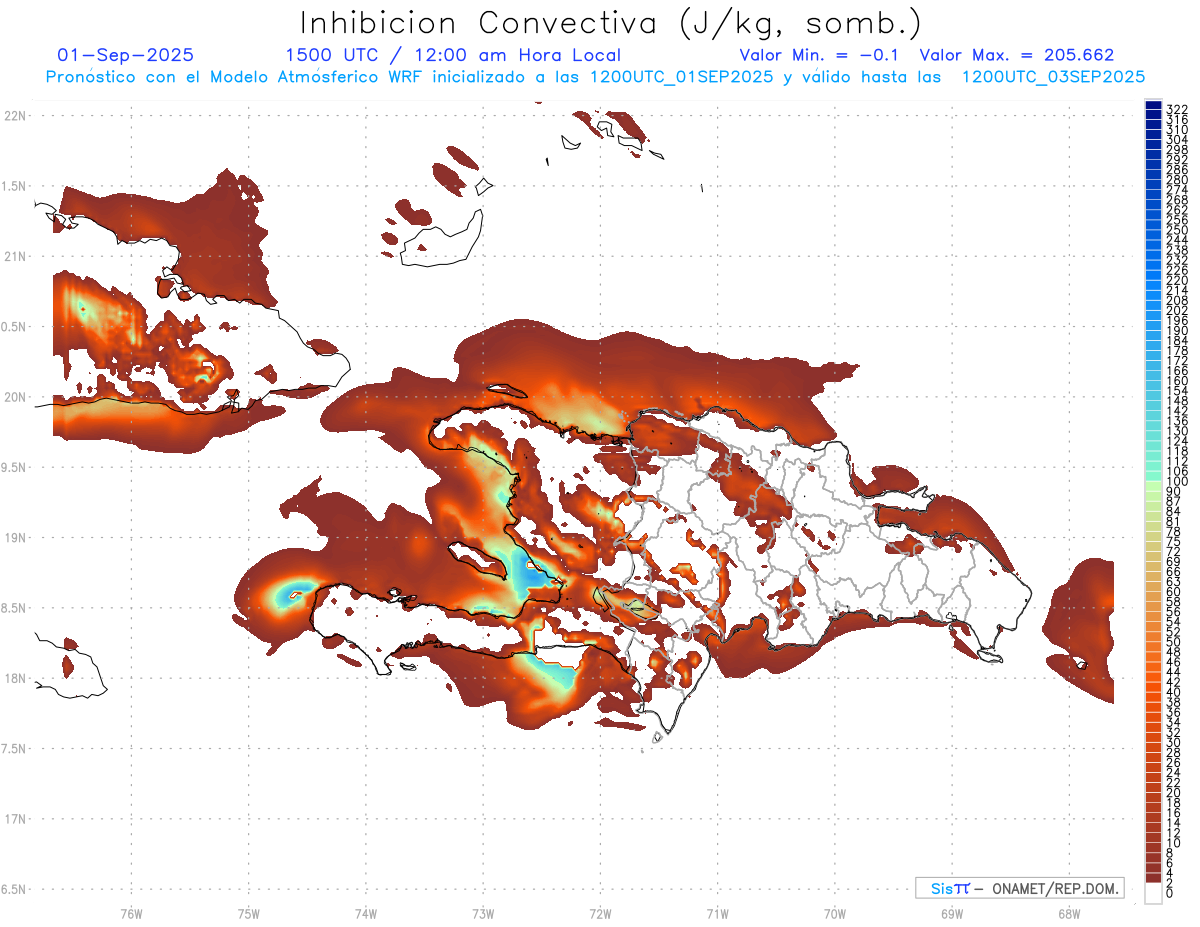Click the '20N' latitude label
The height and width of the screenshot is (927, 1200).
click(15, 397)
